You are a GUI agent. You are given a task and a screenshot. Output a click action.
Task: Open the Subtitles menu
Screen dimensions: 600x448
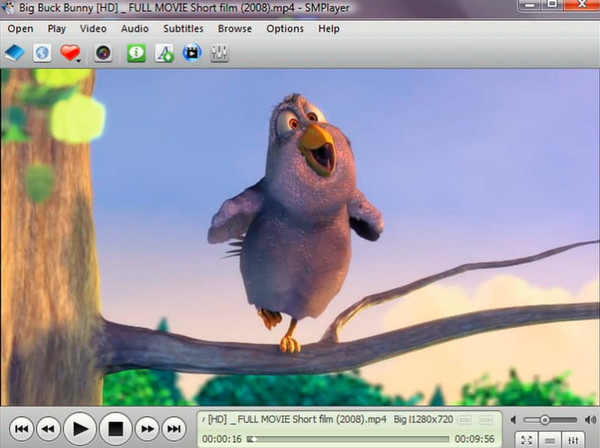(183, 29)
